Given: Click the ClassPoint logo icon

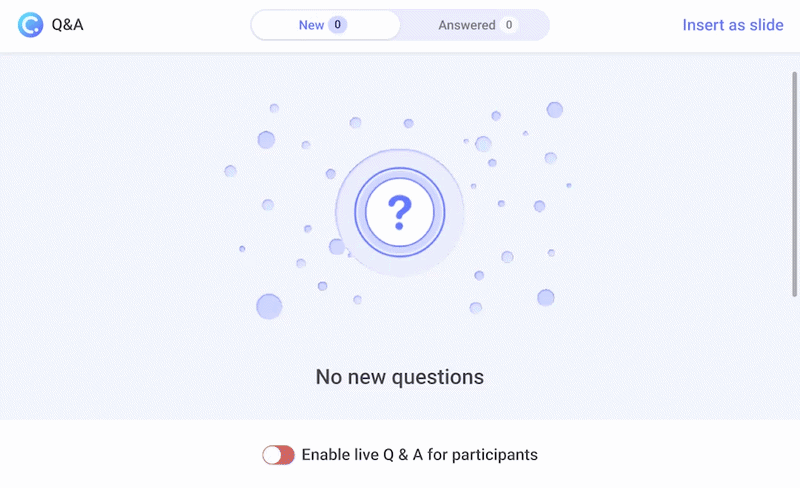Looking at the screenshot, I should point(31,25).
